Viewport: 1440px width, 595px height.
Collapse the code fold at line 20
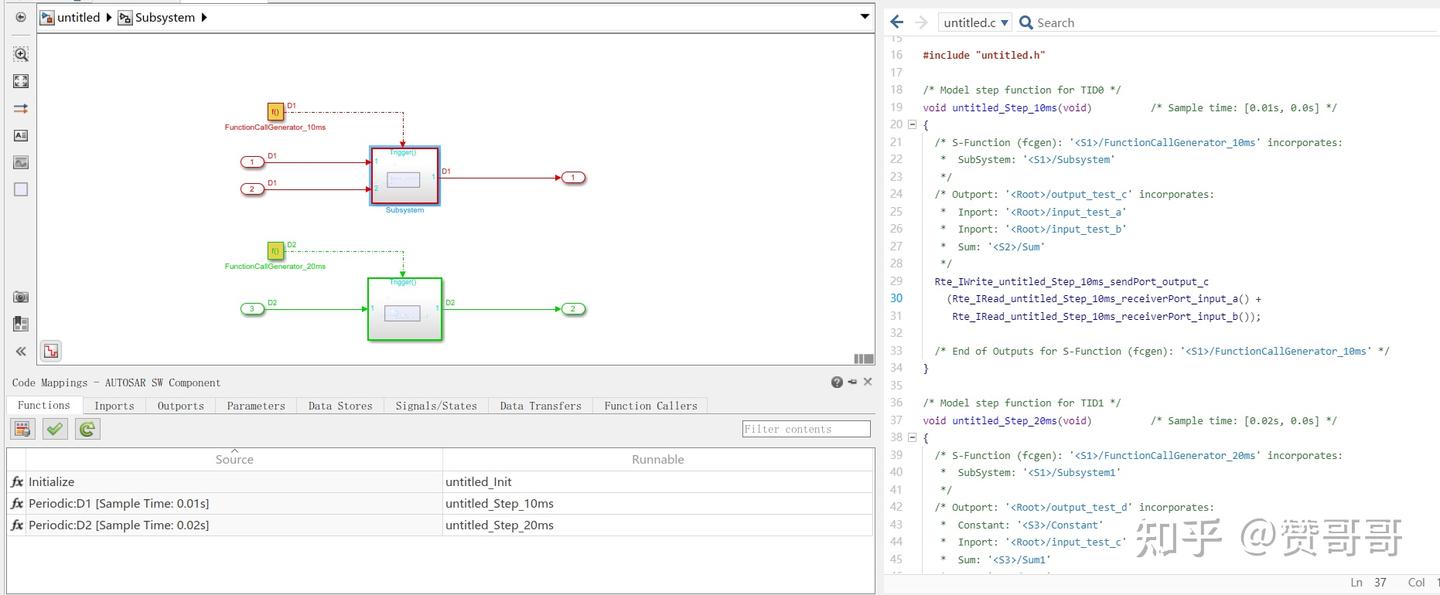[x=912, y=125]
